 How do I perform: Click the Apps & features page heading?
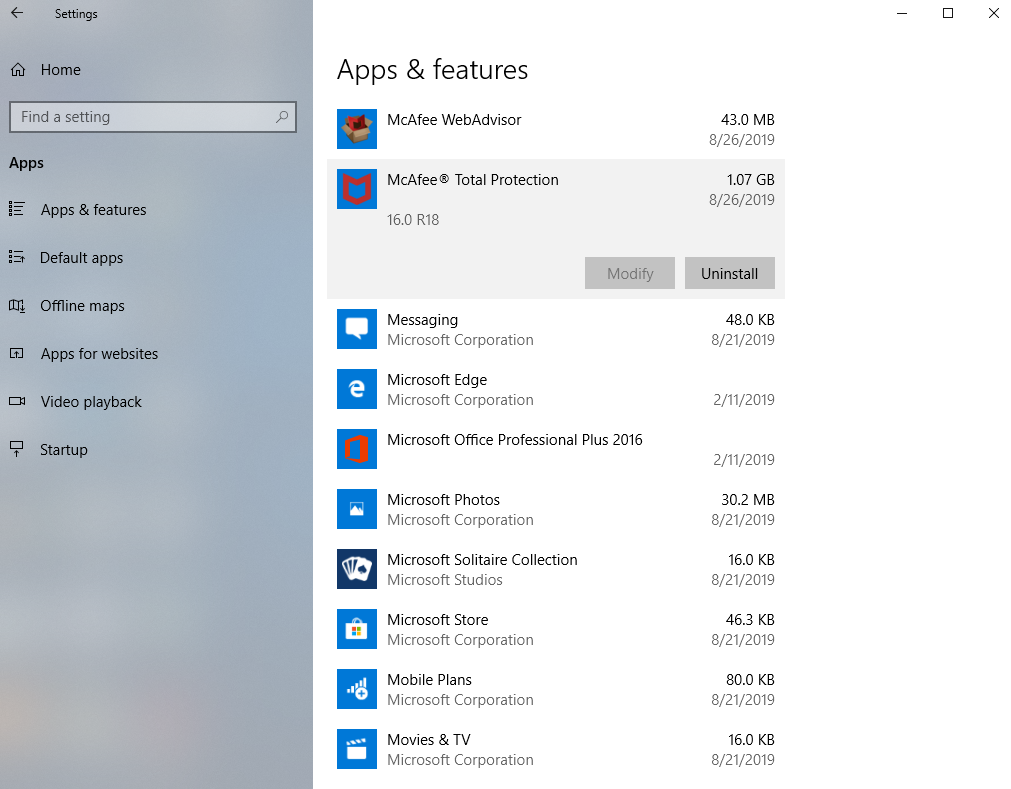pyautogui.click(x=433, y=70)
